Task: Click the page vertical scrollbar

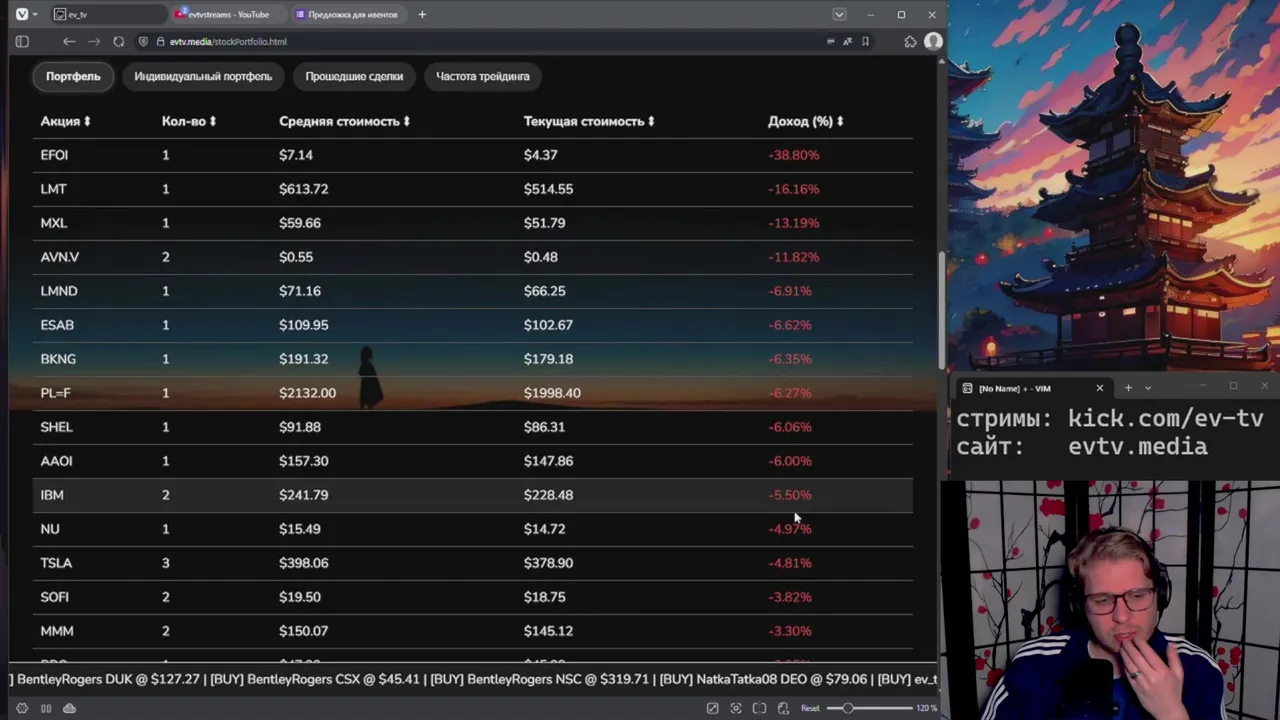Action: click(941, 310)
